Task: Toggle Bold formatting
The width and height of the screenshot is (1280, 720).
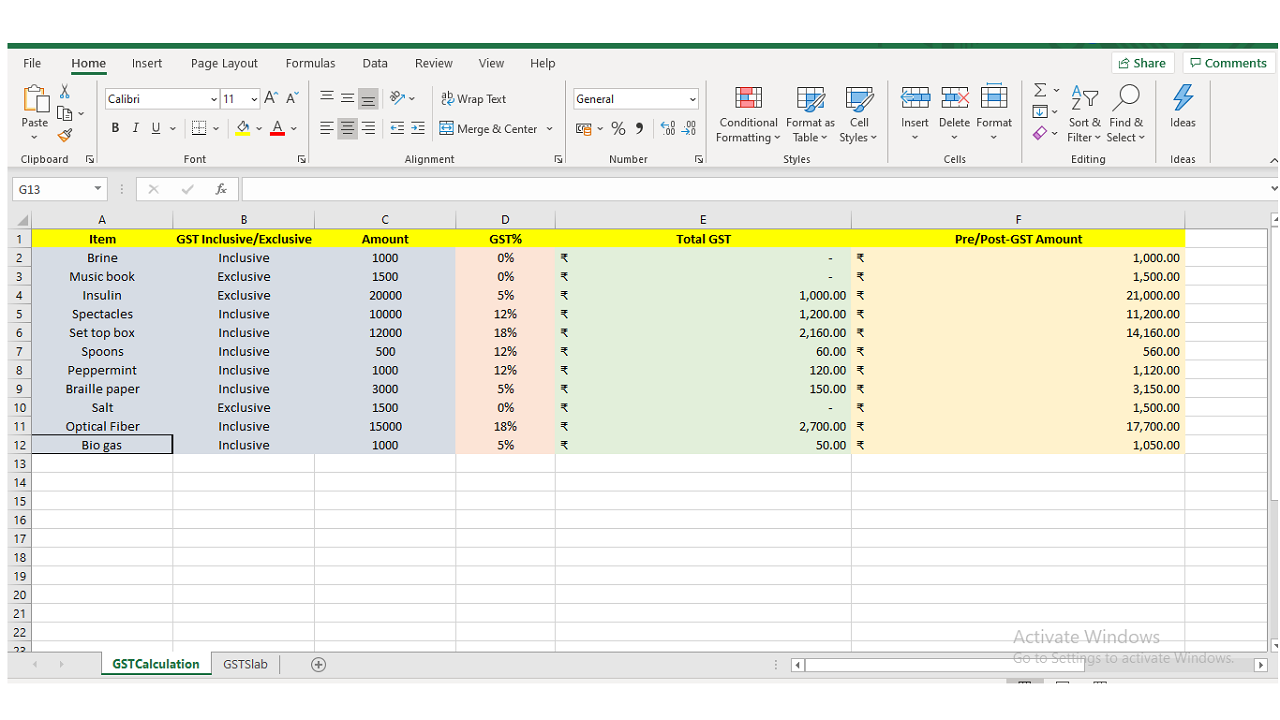Action: pyautogui.click(x=115, y=128)
